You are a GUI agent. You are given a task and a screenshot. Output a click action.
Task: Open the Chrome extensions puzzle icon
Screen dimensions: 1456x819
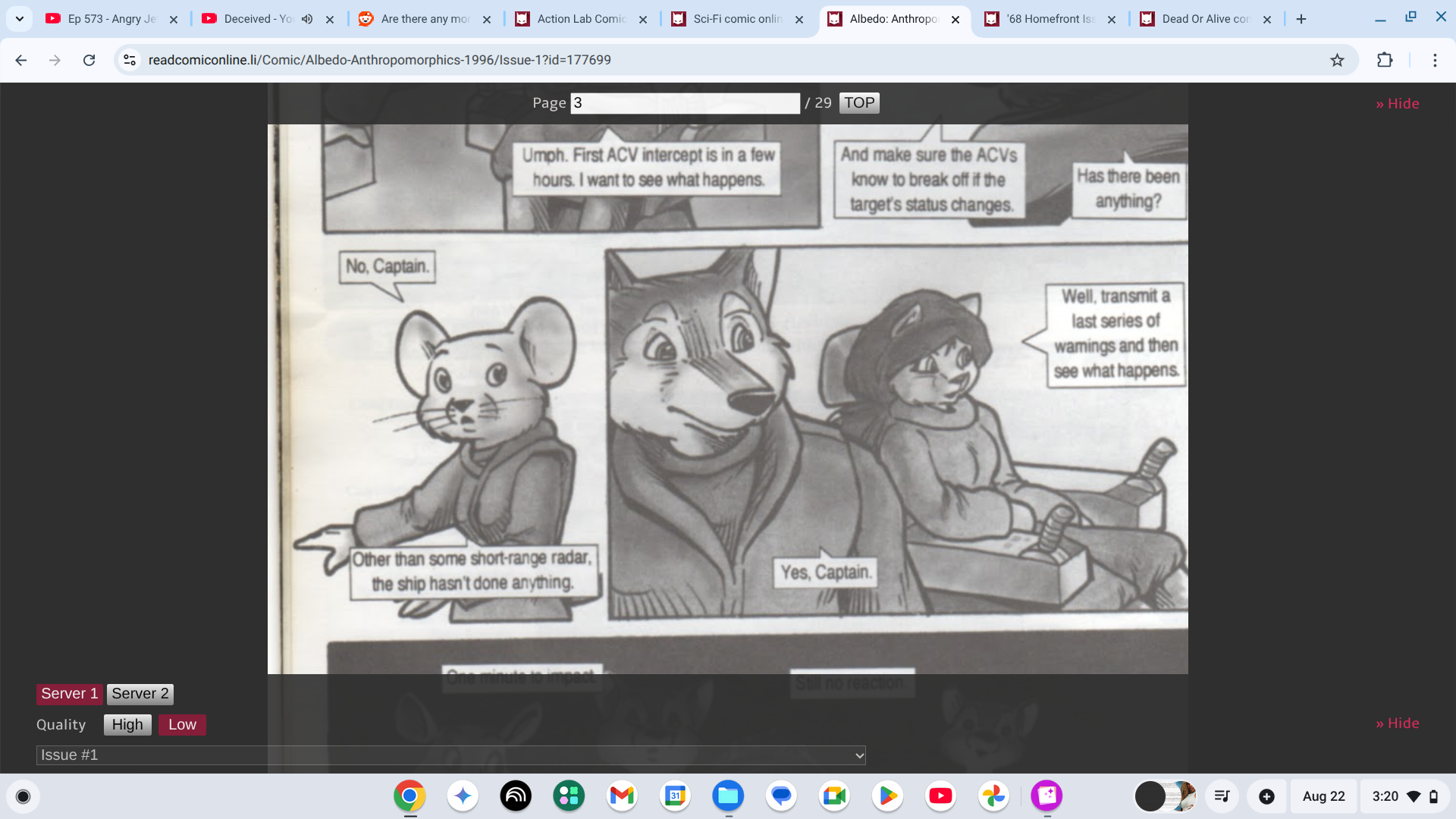click(1385, 60)
